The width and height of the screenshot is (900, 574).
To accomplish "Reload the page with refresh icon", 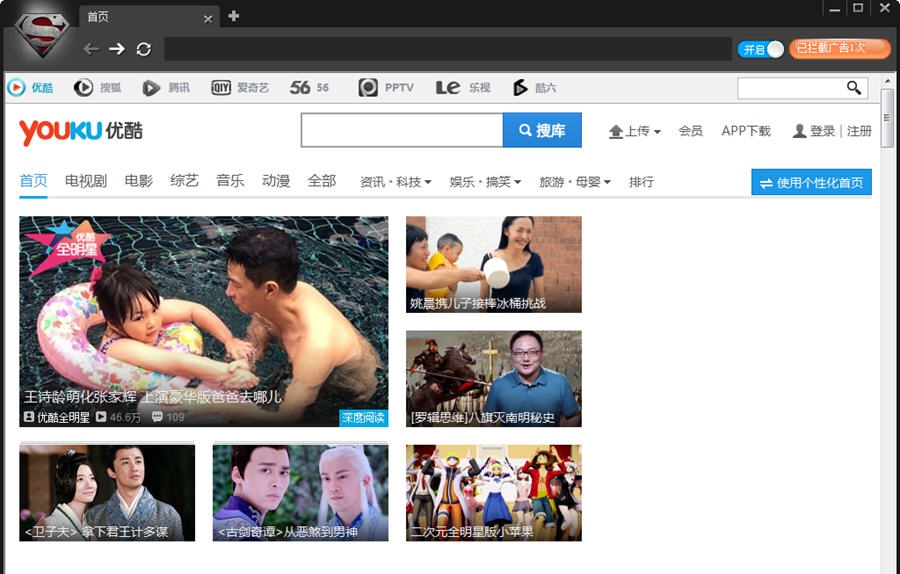I will click(x=143, y=49).
